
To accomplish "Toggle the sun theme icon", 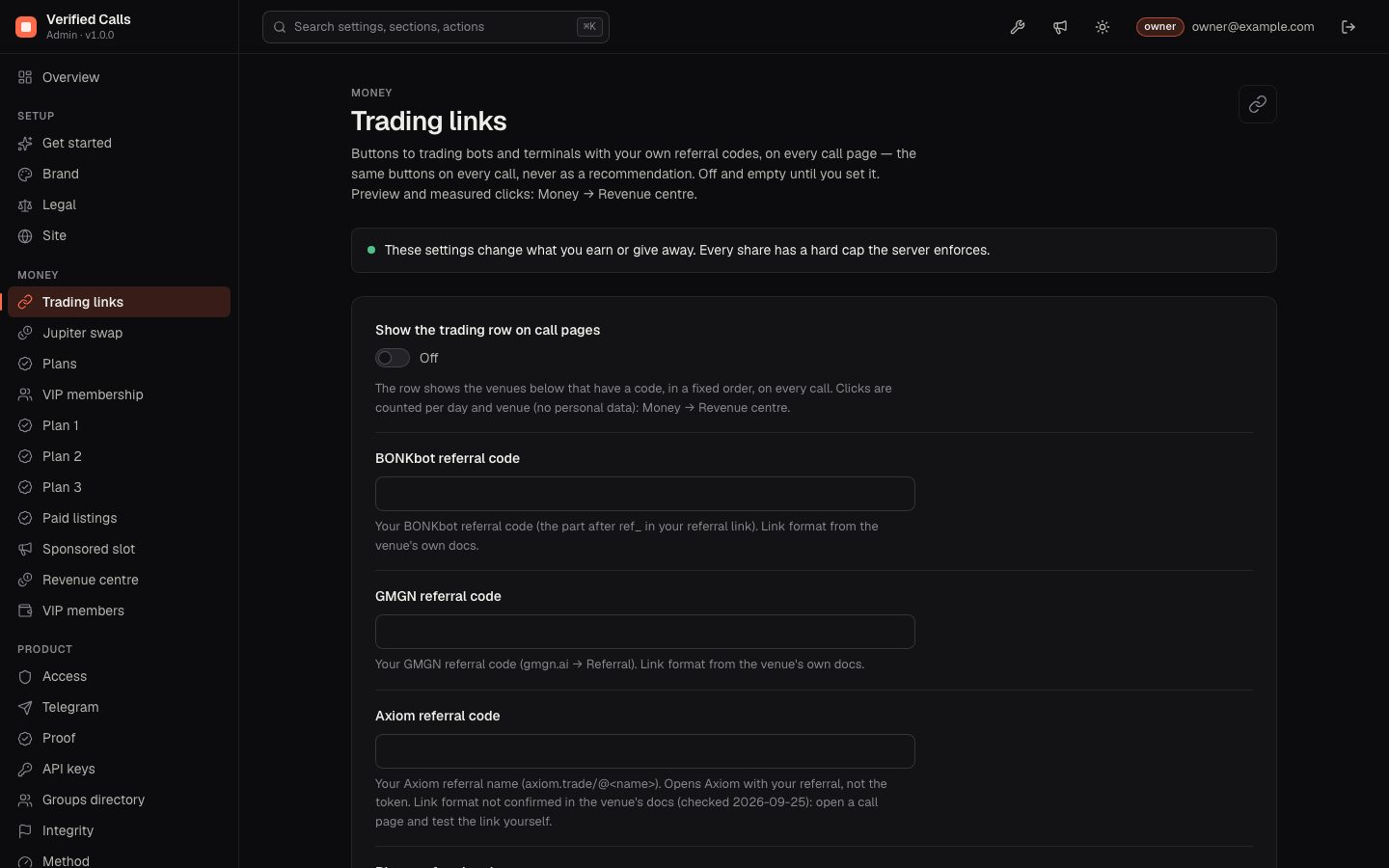I will (1103, 27).
